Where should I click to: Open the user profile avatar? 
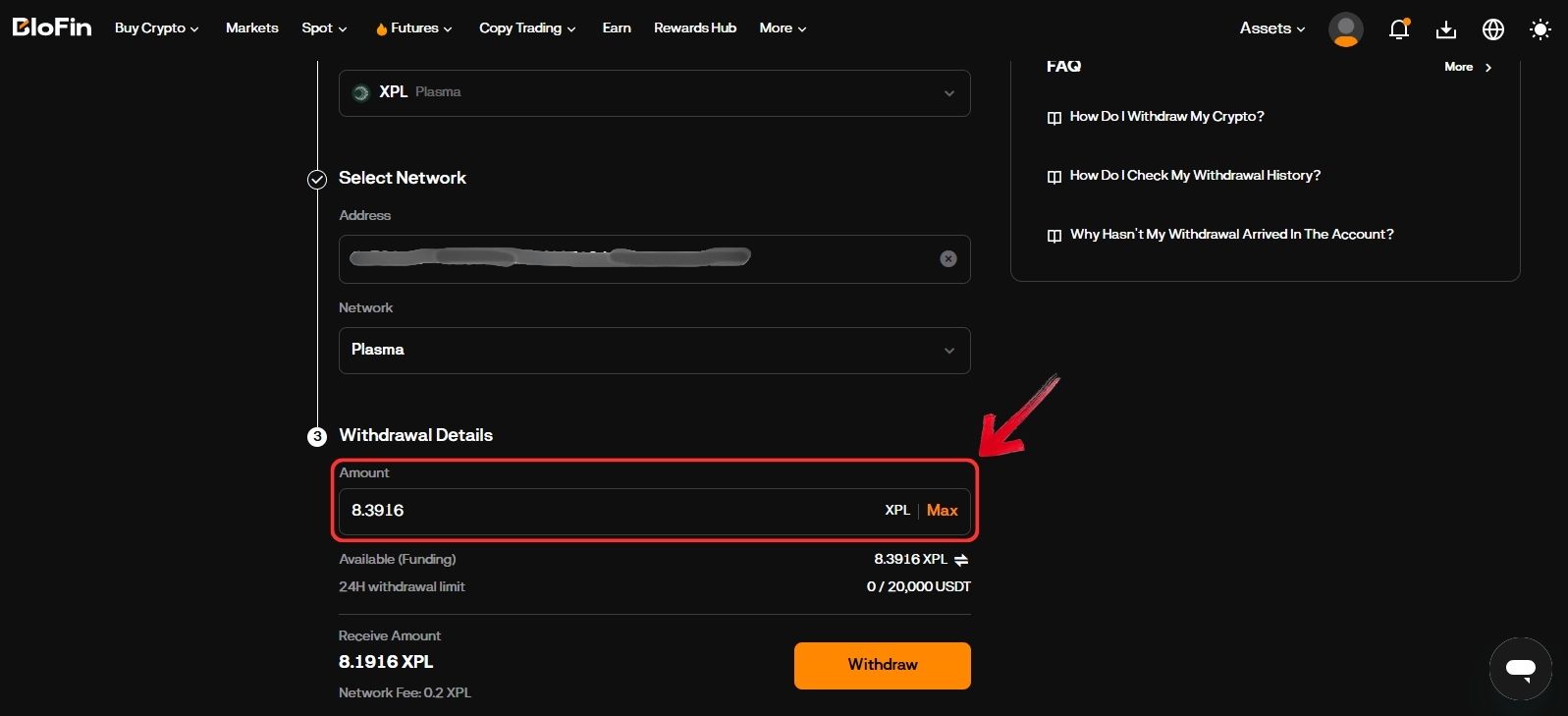point(1345,29)
